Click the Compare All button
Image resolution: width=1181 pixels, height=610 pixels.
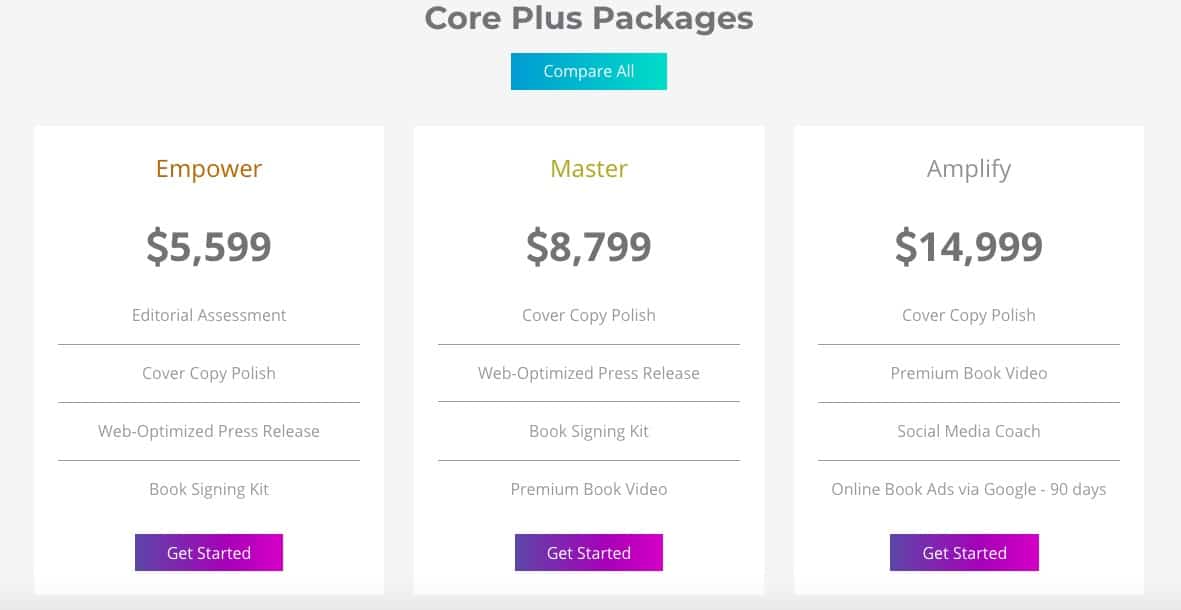[588, 72]
